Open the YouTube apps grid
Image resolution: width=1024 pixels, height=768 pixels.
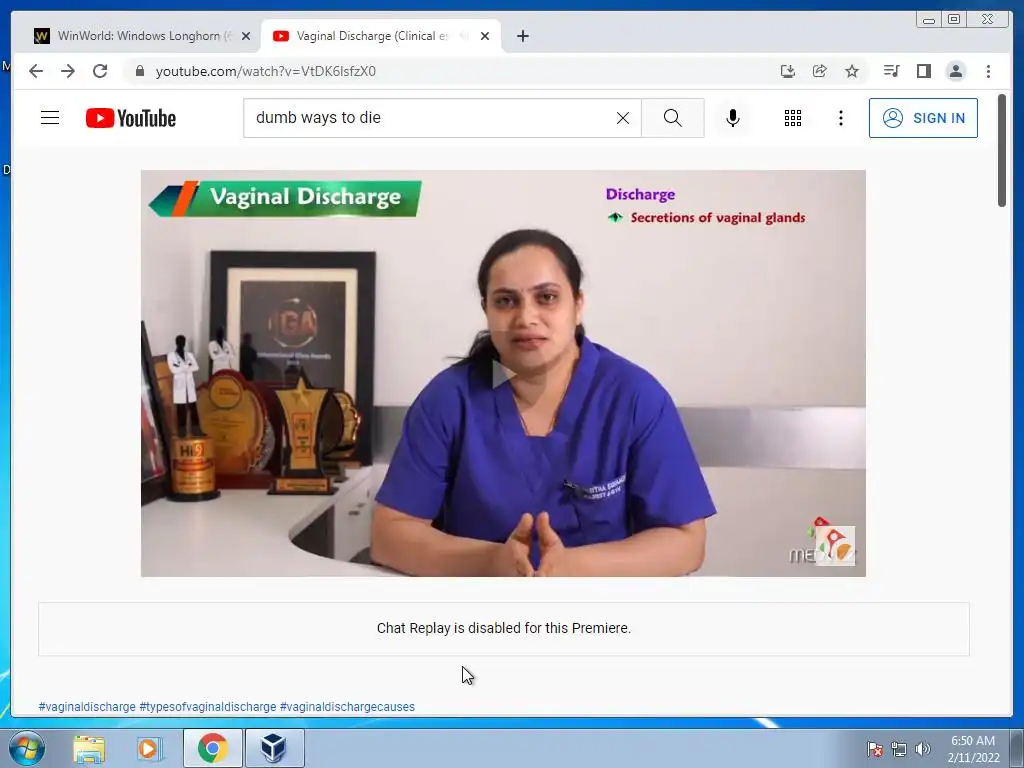(x=793, y=118)
